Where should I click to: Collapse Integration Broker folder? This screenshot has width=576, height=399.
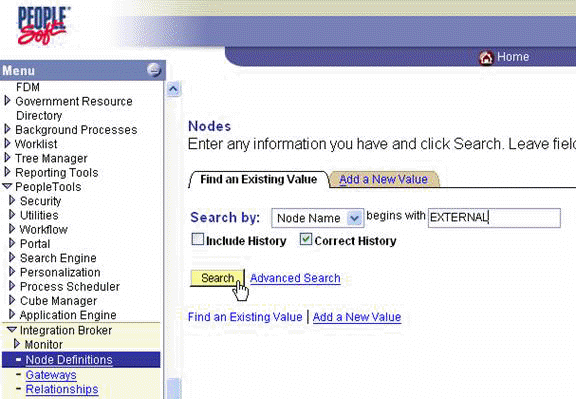coord(12,330)
